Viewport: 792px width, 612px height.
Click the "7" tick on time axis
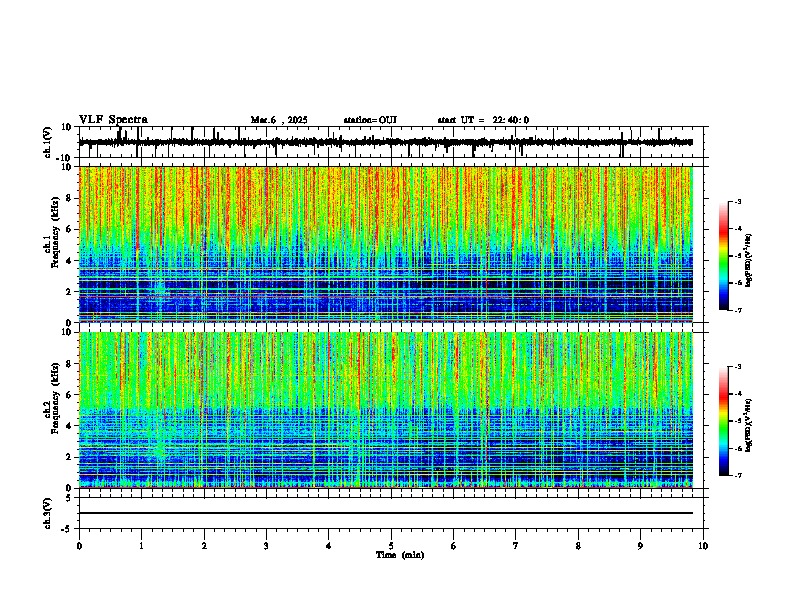[516, 546]
